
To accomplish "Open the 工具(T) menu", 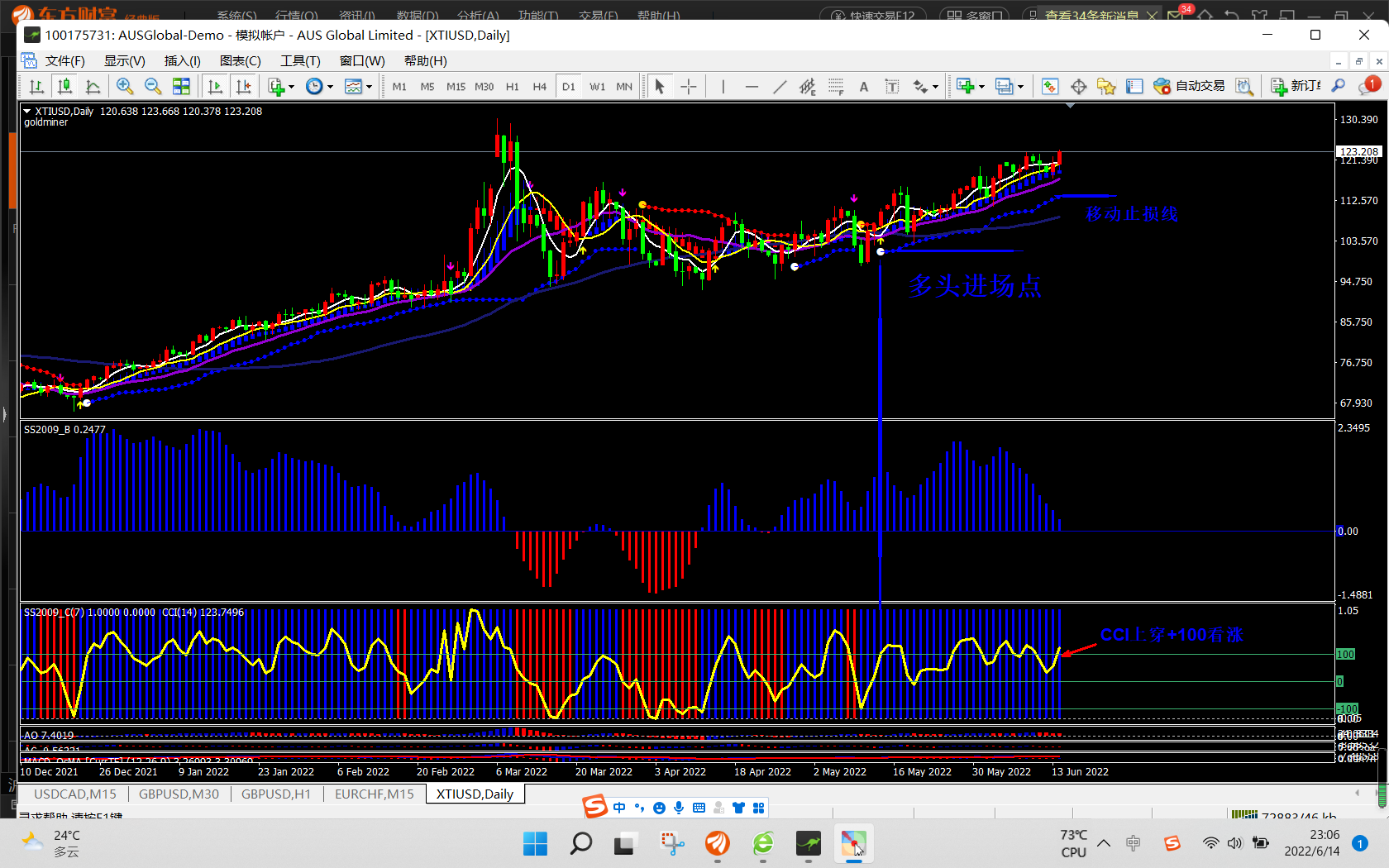I will (300, 61).
